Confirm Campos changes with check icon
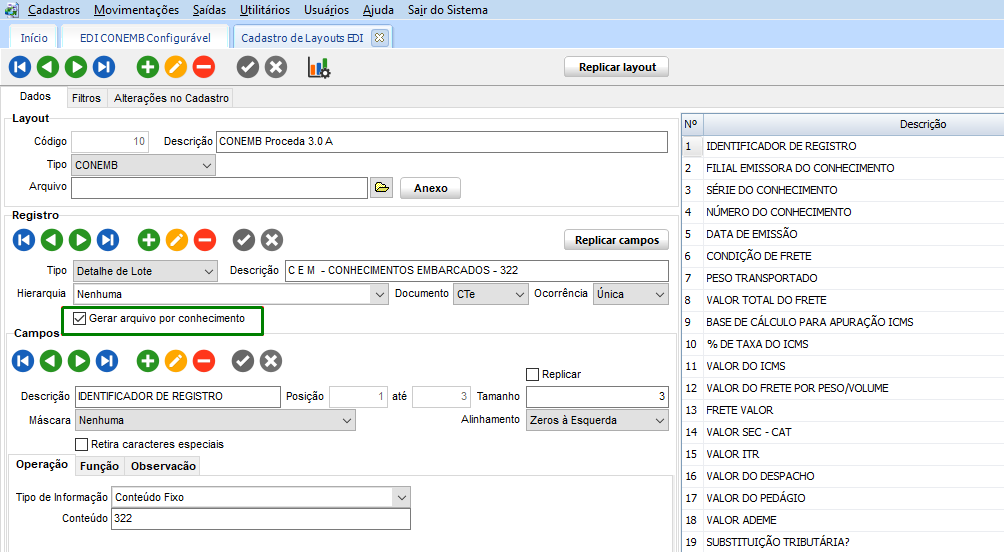The image size is (1004, 552). coord(243,361)
